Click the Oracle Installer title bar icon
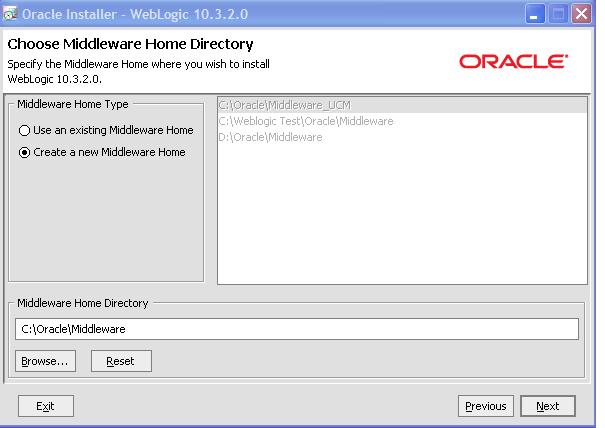Image resolution: width=605 pixels, height=428 pixels. [10, 14]
